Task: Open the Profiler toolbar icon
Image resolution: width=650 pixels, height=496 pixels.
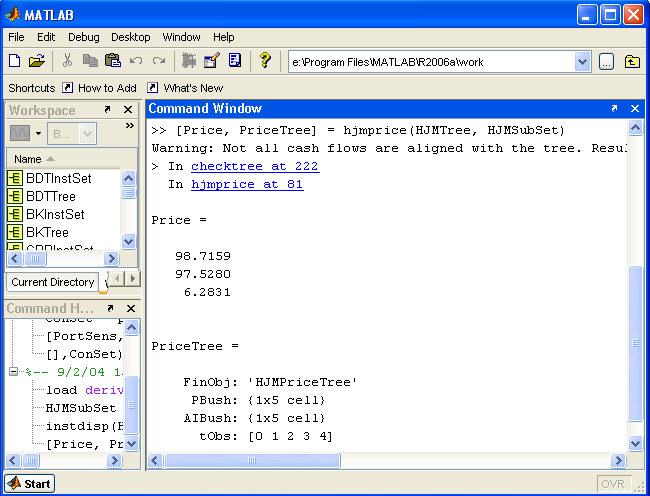Action: pyautogui.click(x=235, y=61)
